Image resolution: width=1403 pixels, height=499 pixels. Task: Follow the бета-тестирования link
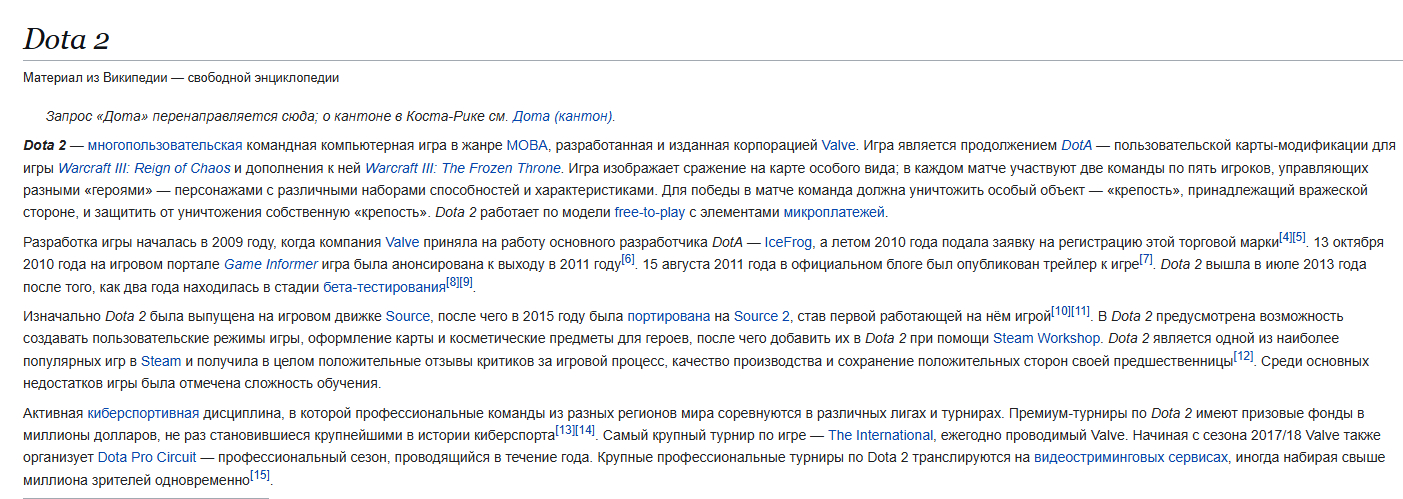click(384, 287)
